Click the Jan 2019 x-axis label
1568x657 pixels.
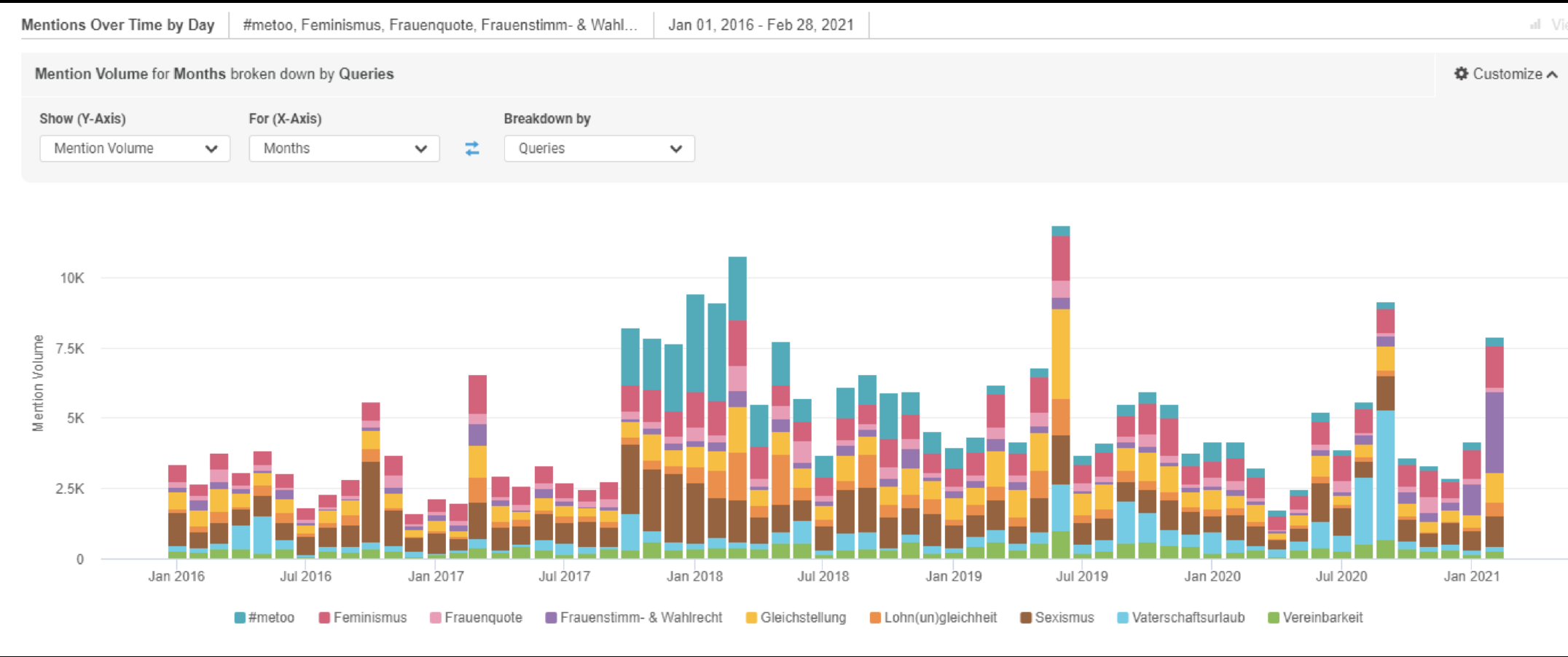pos(954,576)
